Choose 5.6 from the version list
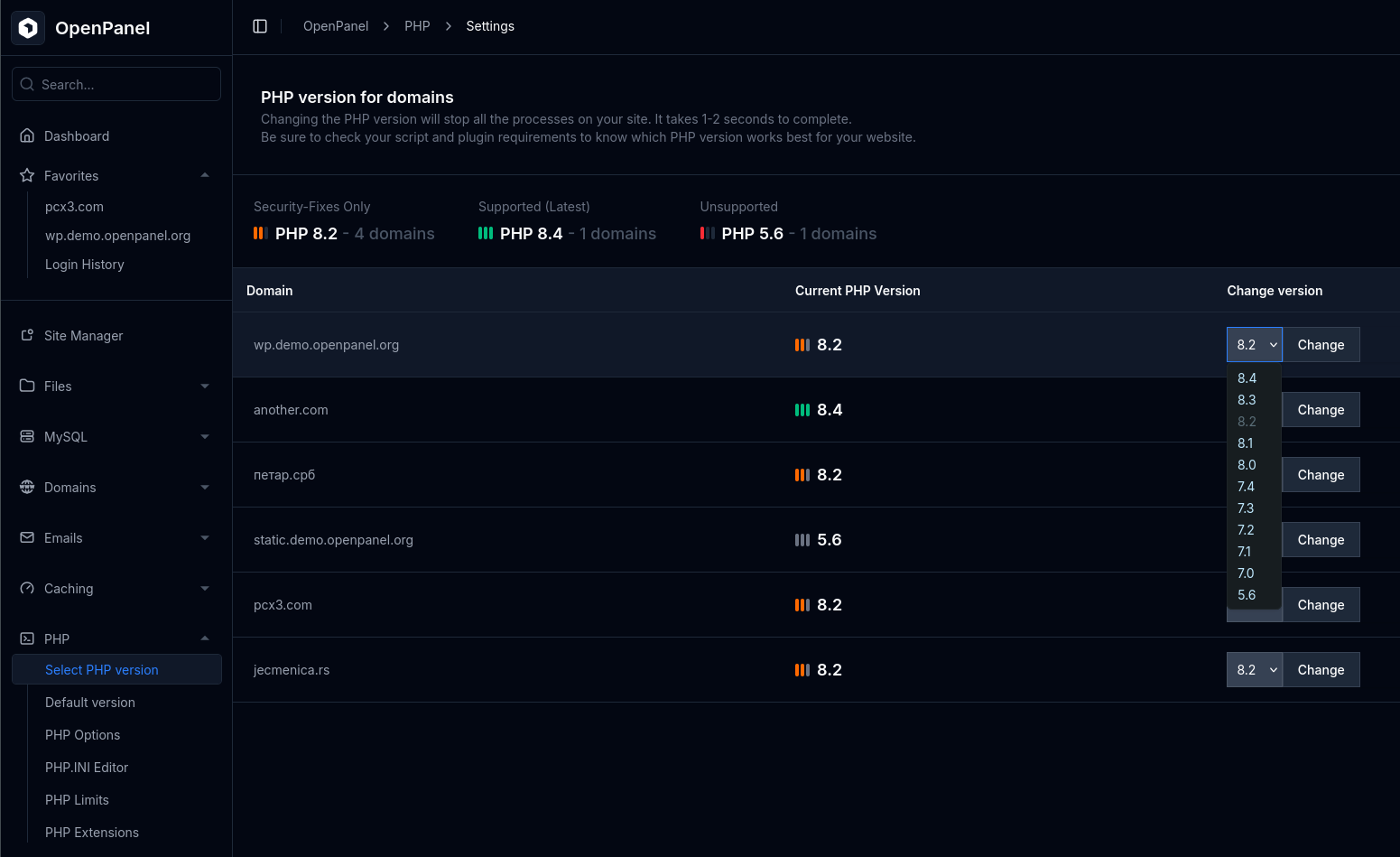Screen dimensions: 1400x857 tap(1254, 595)
